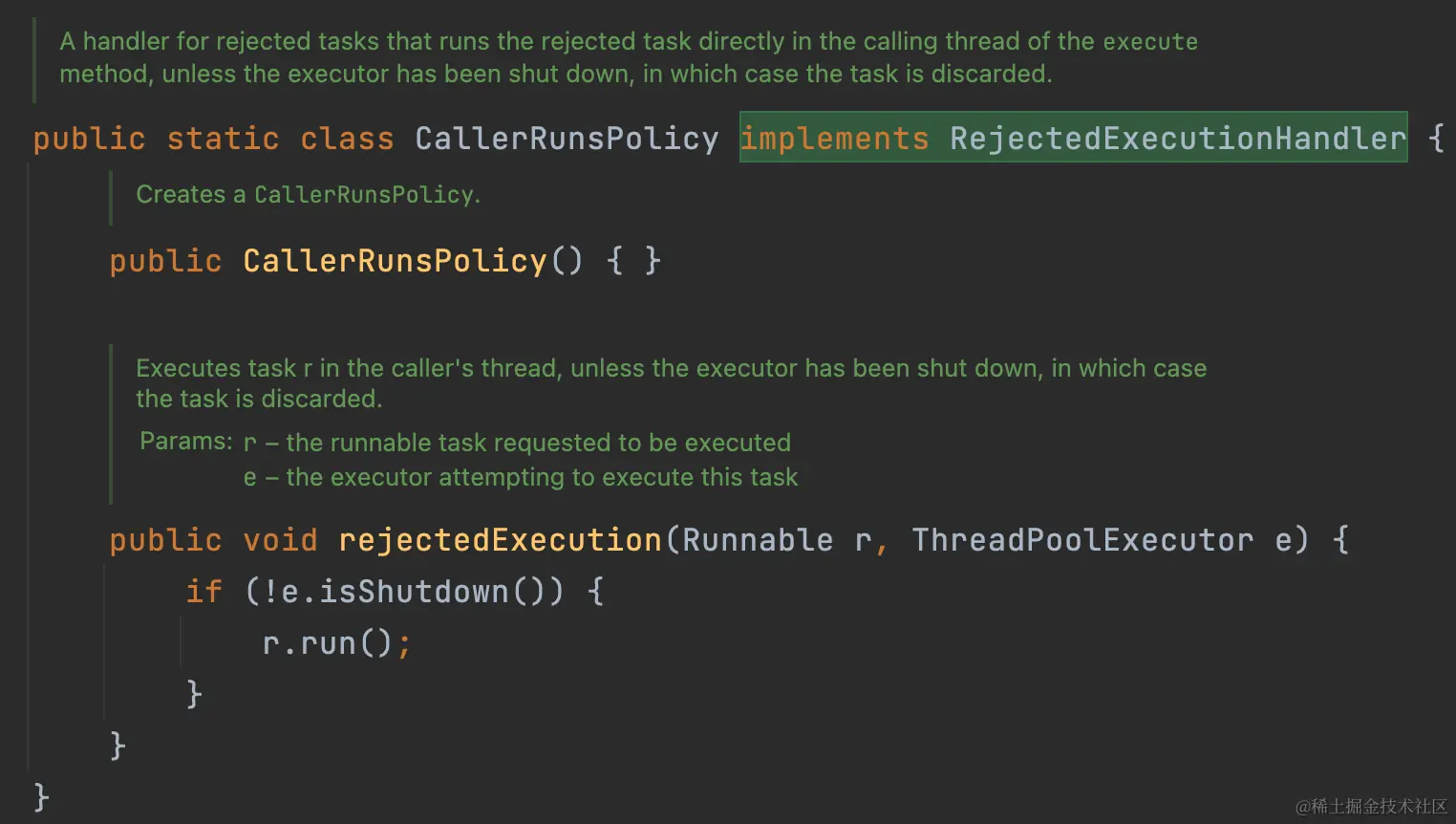This screenshot has width=1456, height=824.
Task: Click CallerRunsPolicy in the constructor doc comment
Action: click(x=364, y=195)
